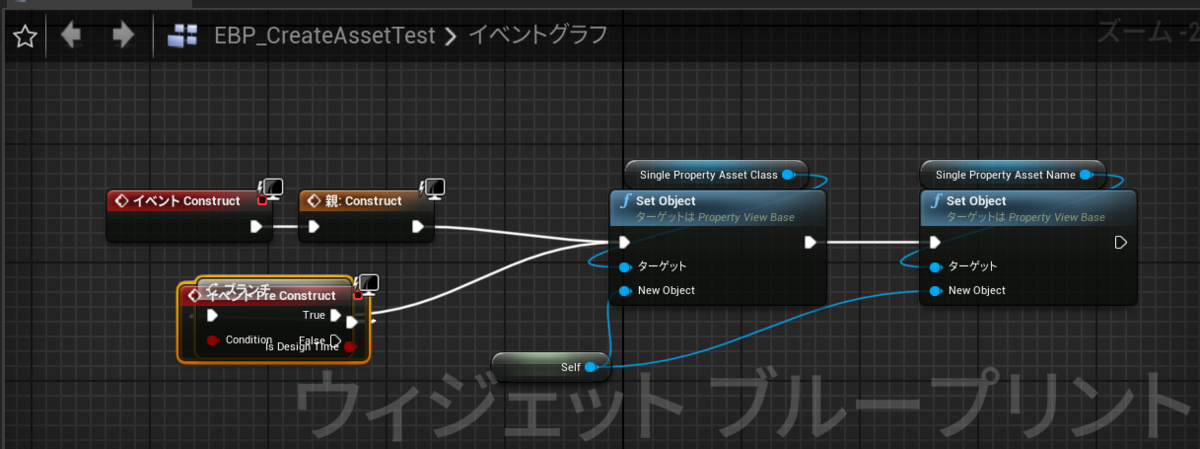
Task: Click True exec pin on branch node
Action: 336,315
